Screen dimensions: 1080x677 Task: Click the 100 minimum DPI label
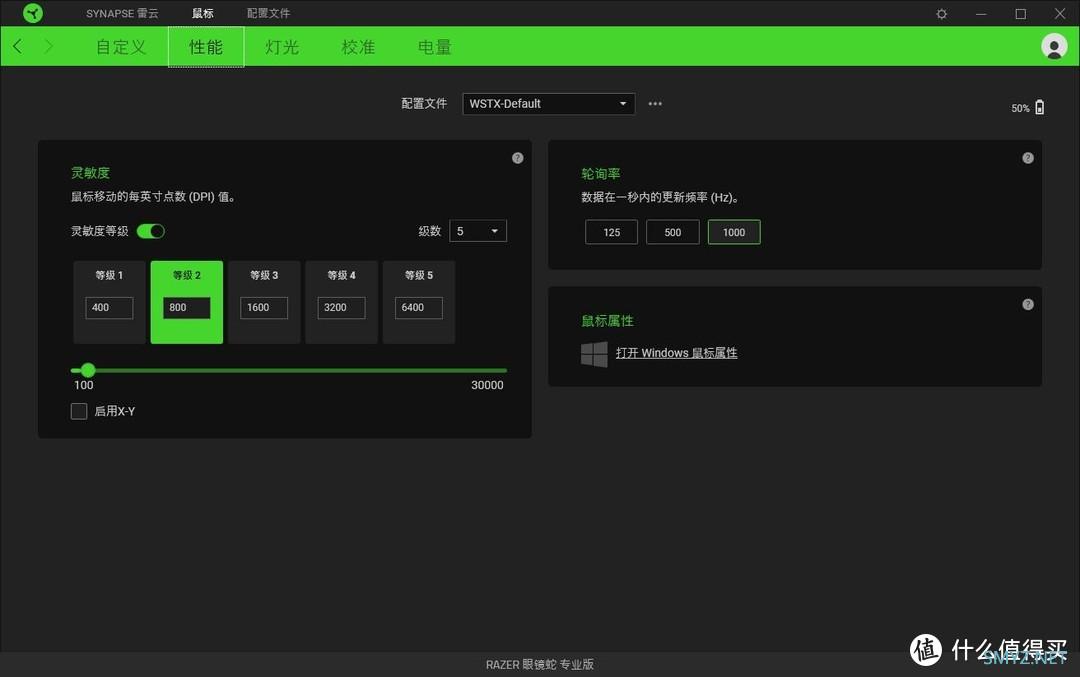pyautogui.click(x=83, y=386)
